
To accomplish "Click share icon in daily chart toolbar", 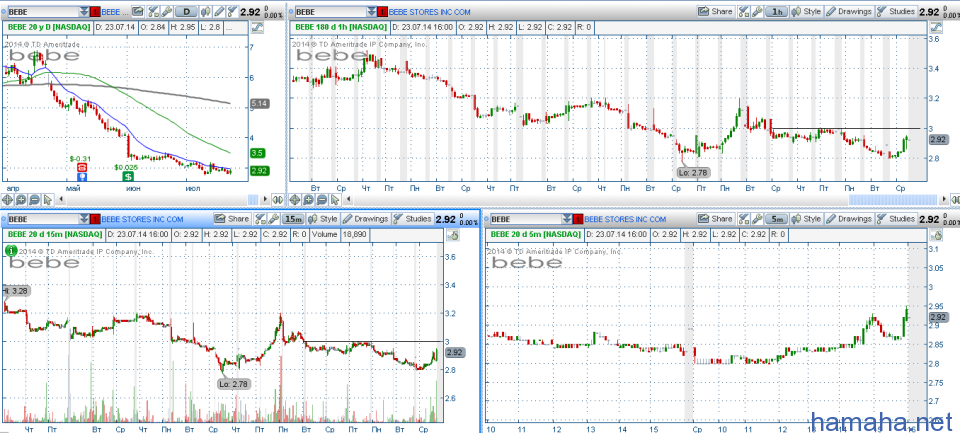I will [138, 12].
